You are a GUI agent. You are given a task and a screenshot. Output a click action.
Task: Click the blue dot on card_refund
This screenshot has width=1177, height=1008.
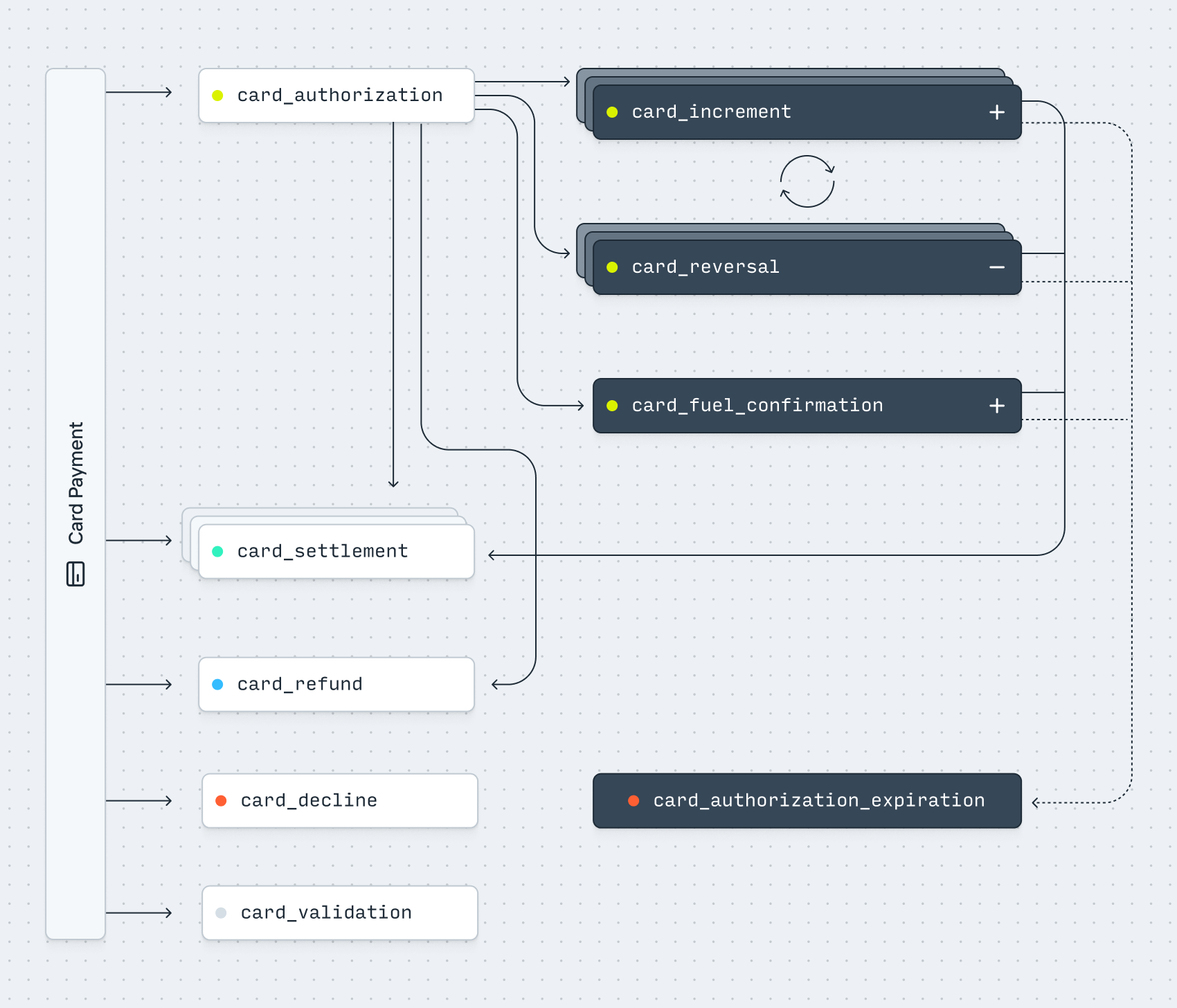point(217,685)
